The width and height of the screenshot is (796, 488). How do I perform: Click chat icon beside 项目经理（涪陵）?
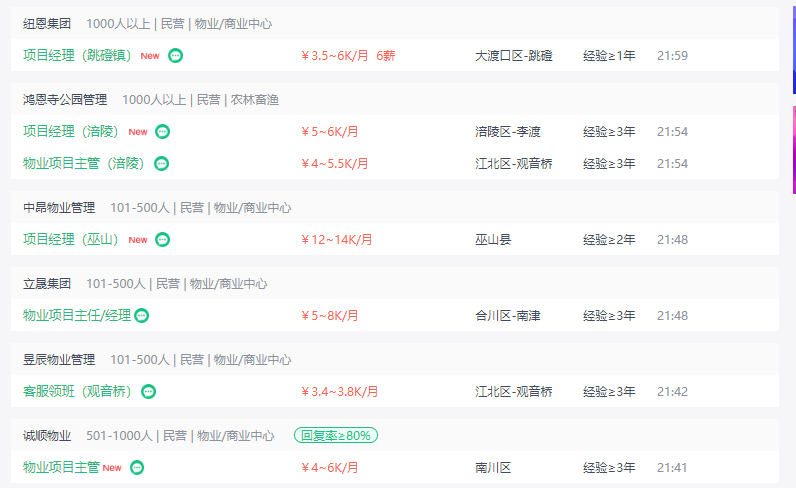pyautogui.click(x=162, y=132)
